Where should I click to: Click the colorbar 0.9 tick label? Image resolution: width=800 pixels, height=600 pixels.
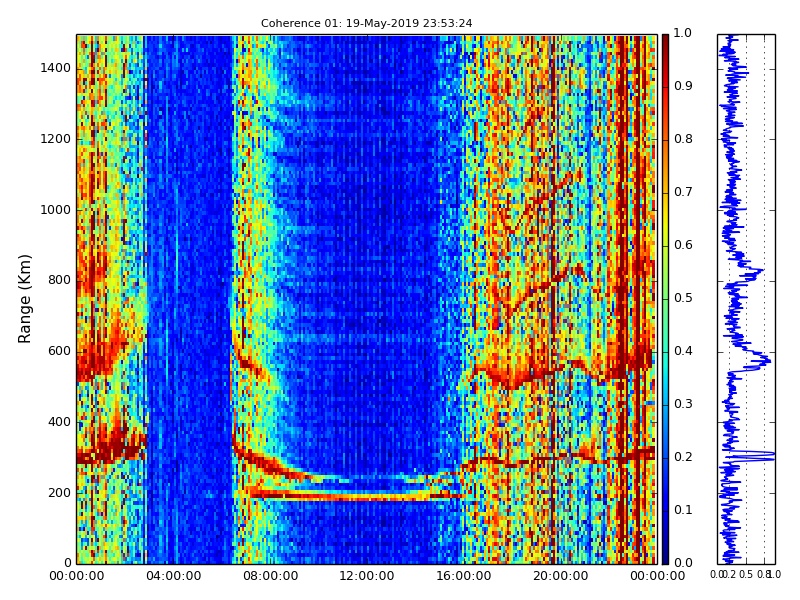[683, 86]
